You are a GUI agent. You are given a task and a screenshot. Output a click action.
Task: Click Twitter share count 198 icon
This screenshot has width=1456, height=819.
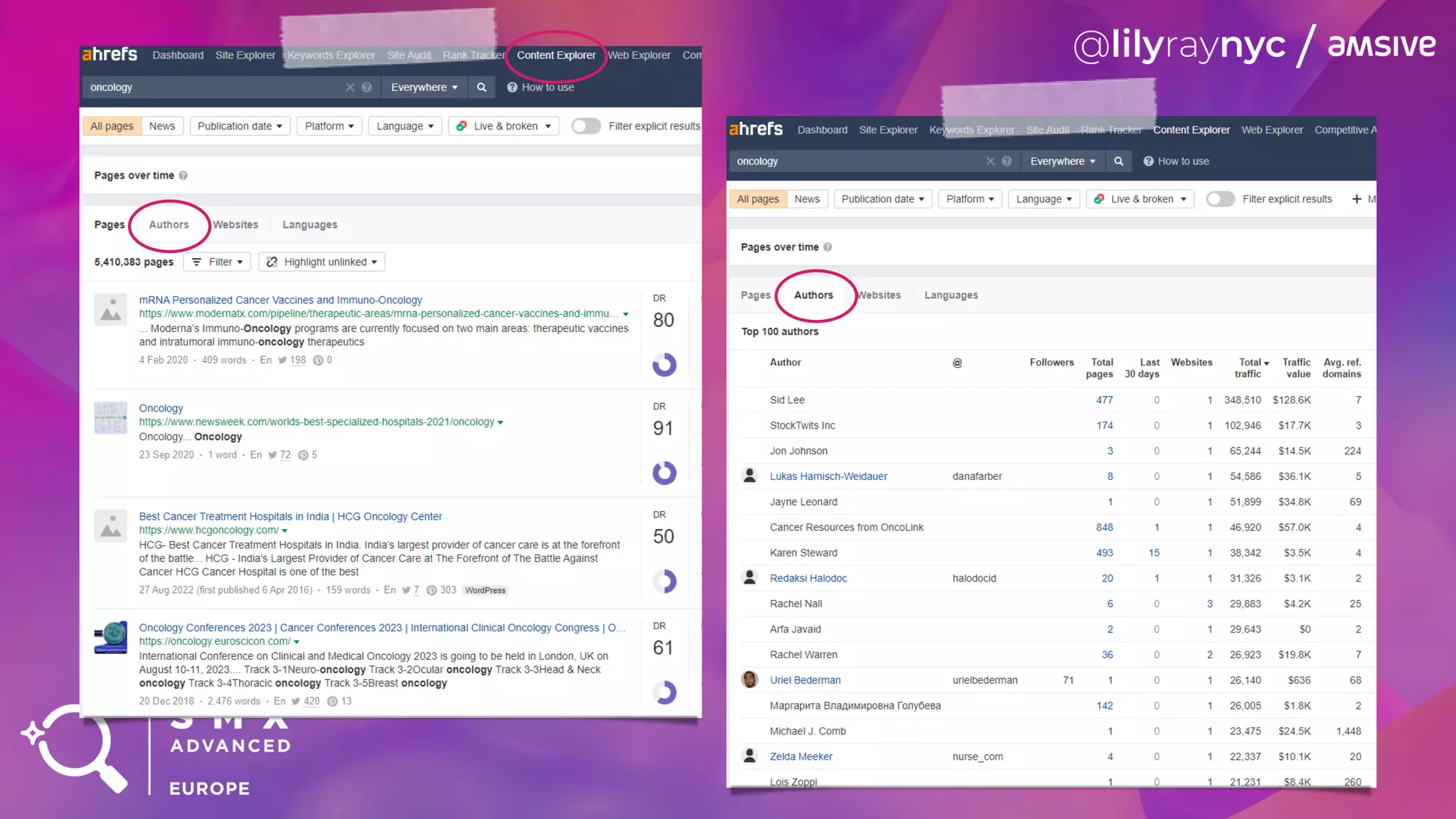click(x=282, y=360)
